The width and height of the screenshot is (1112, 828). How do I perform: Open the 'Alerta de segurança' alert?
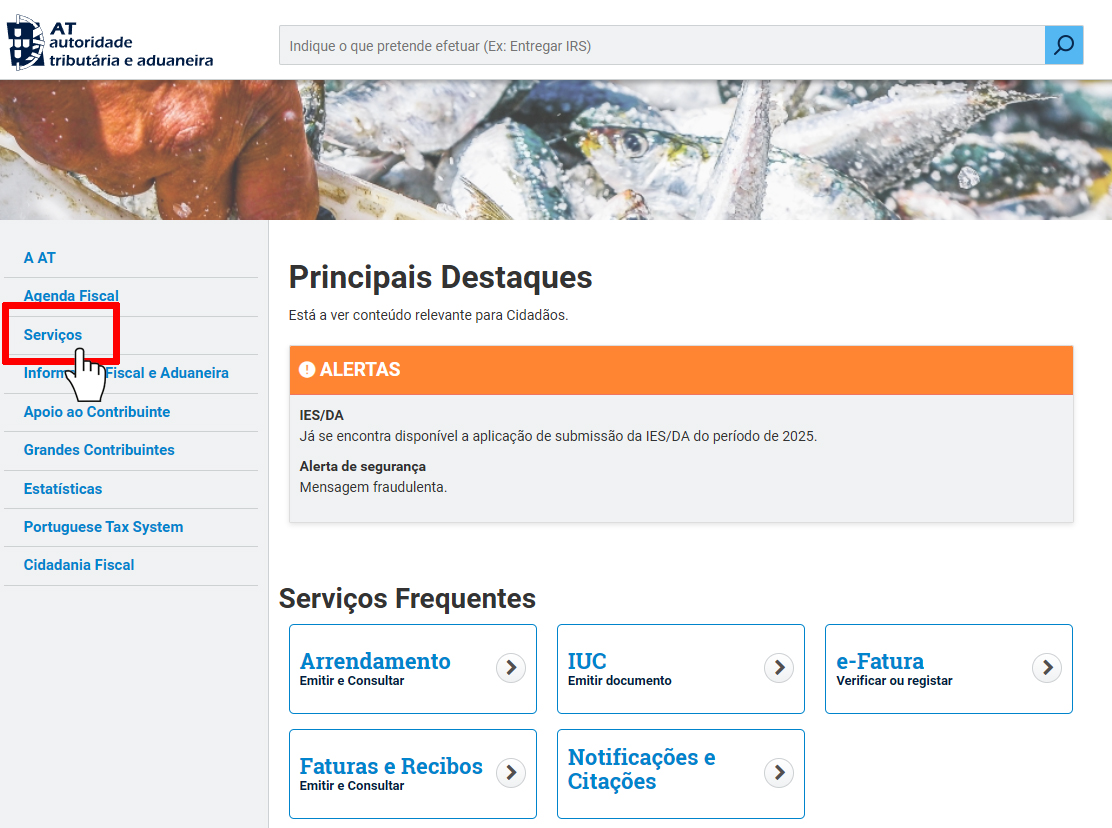(362, 467)
